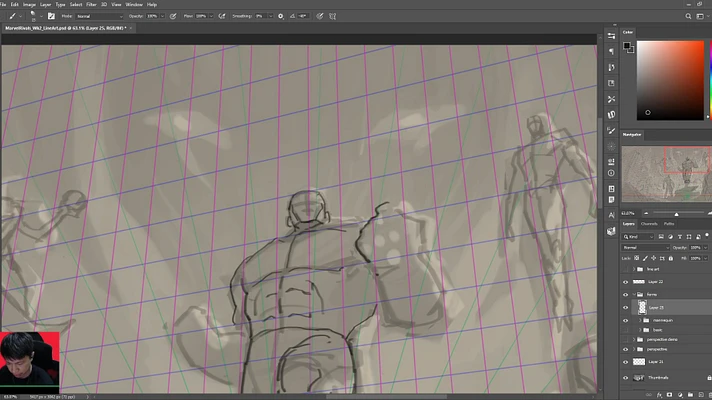Collapse the forms group
The image size is (712, 400).
[x=634, y=295]
